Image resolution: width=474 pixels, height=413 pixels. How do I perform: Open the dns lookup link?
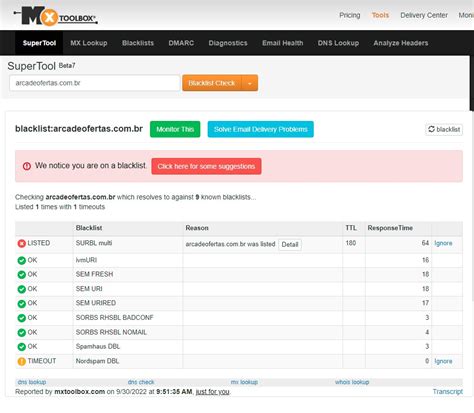click(x=32, y=382)
